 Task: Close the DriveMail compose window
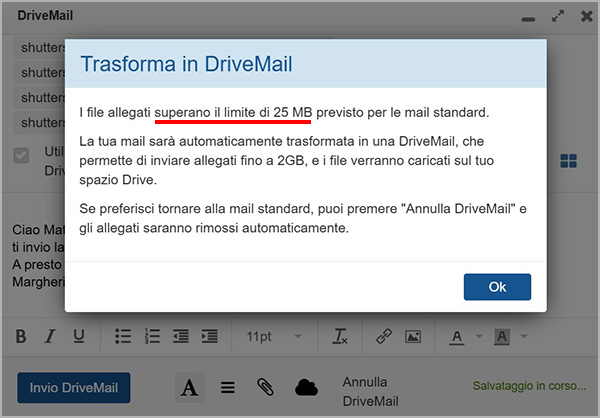[x=587, y=16]
